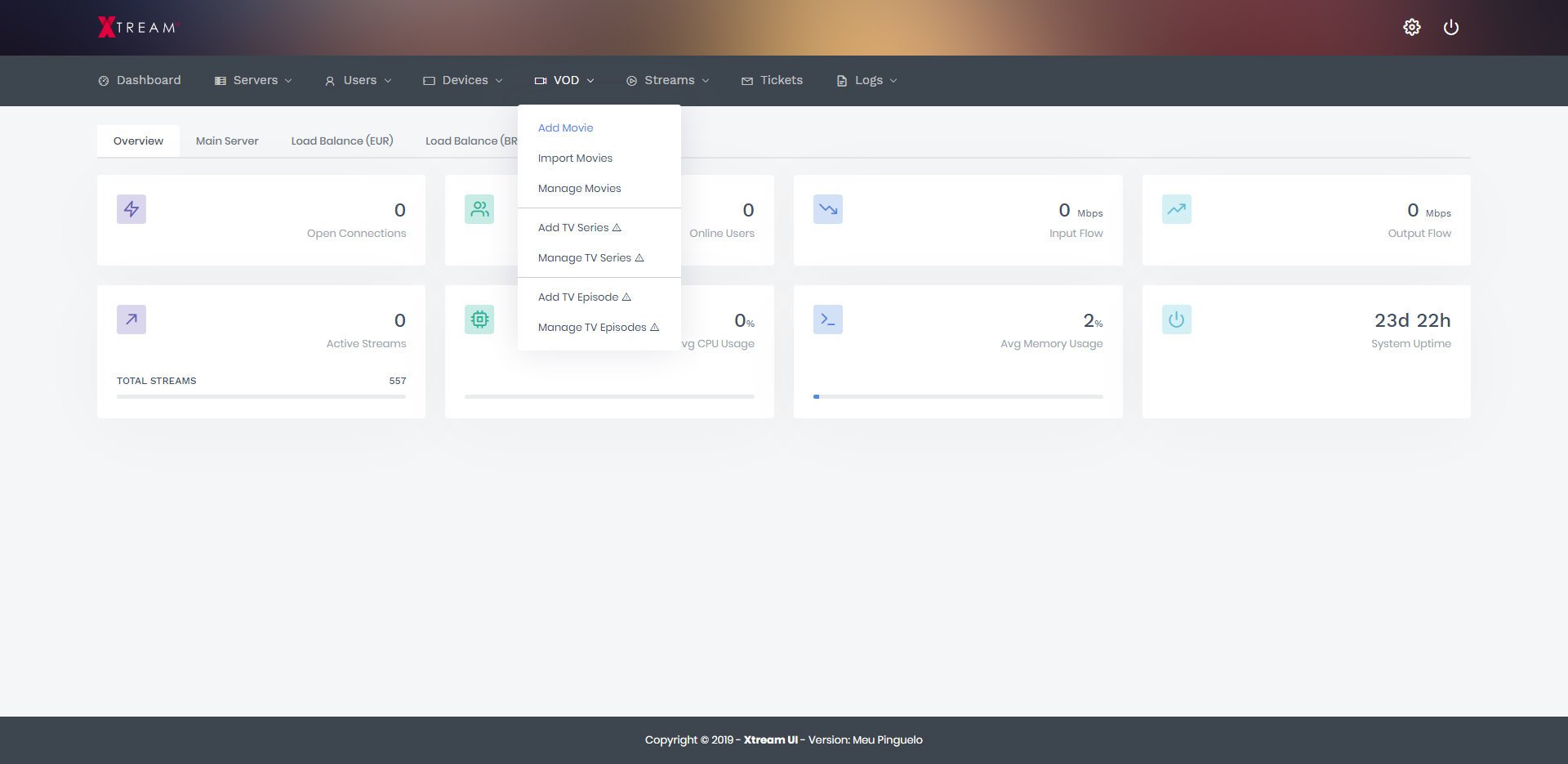Open the Streams navigation menu
Image resolution: width=1568 pixels, height=764 pixels.
coord(668,81)
